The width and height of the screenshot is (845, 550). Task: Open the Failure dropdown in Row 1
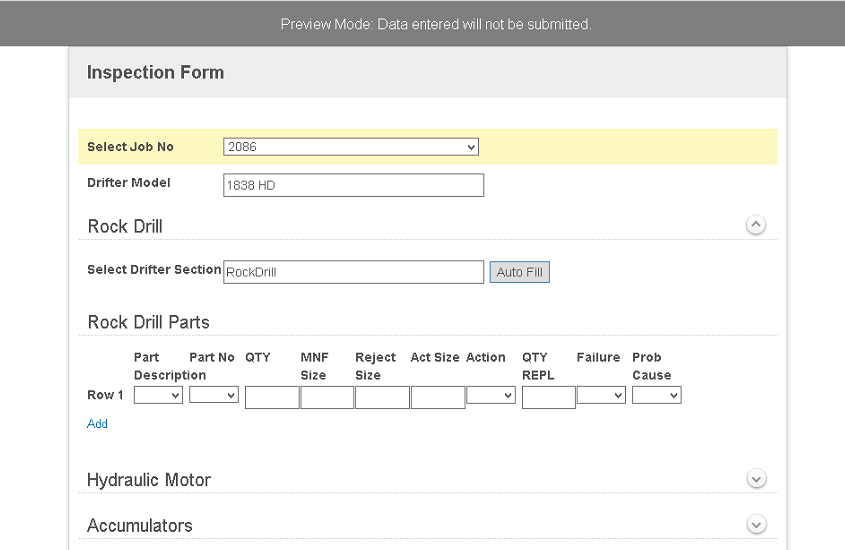[x=601, y=396]
